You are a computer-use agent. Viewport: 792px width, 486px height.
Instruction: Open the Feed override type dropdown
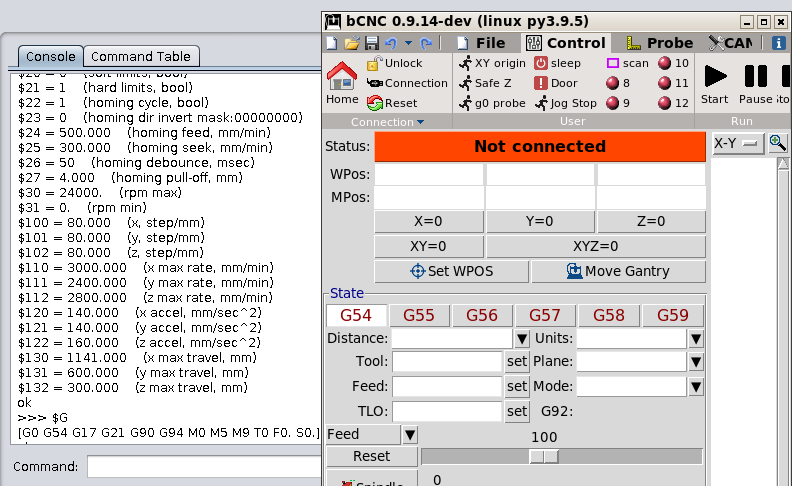pos(410,434)
